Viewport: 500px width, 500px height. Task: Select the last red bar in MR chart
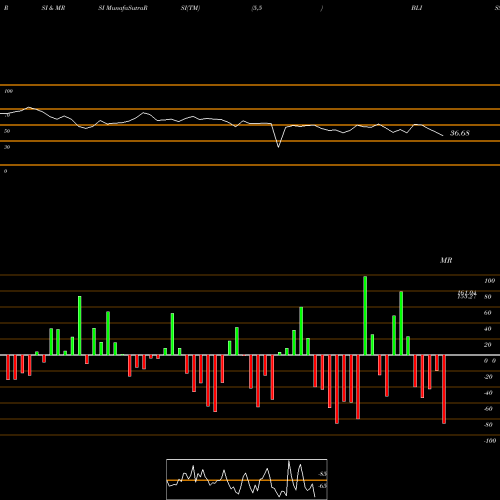tap(444, 389)
